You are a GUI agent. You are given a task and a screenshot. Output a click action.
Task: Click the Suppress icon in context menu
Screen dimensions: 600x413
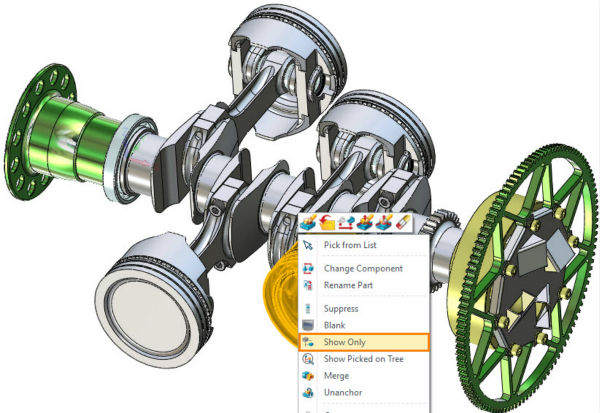(x=310, y=309)
